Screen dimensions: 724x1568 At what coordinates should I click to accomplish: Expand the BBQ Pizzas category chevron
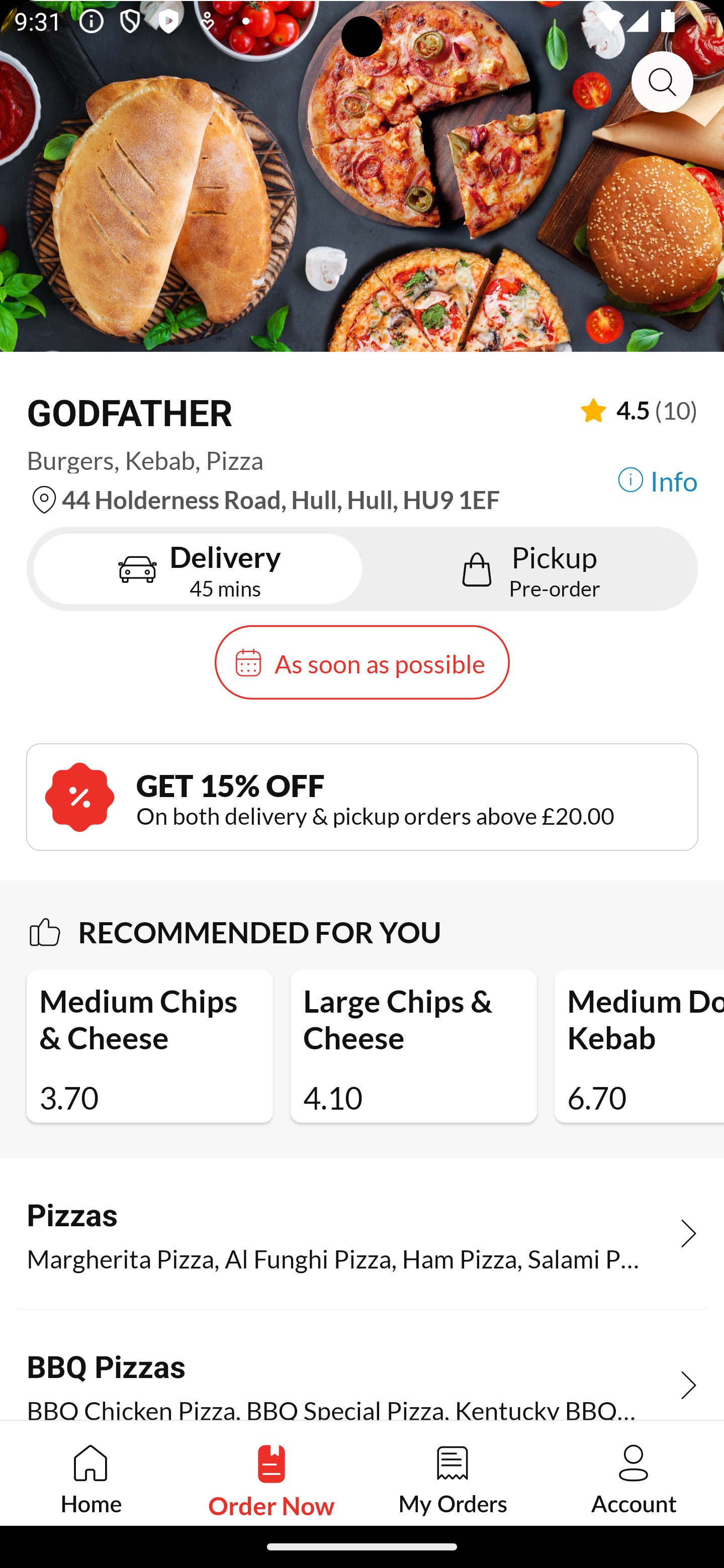point(688,1385)
